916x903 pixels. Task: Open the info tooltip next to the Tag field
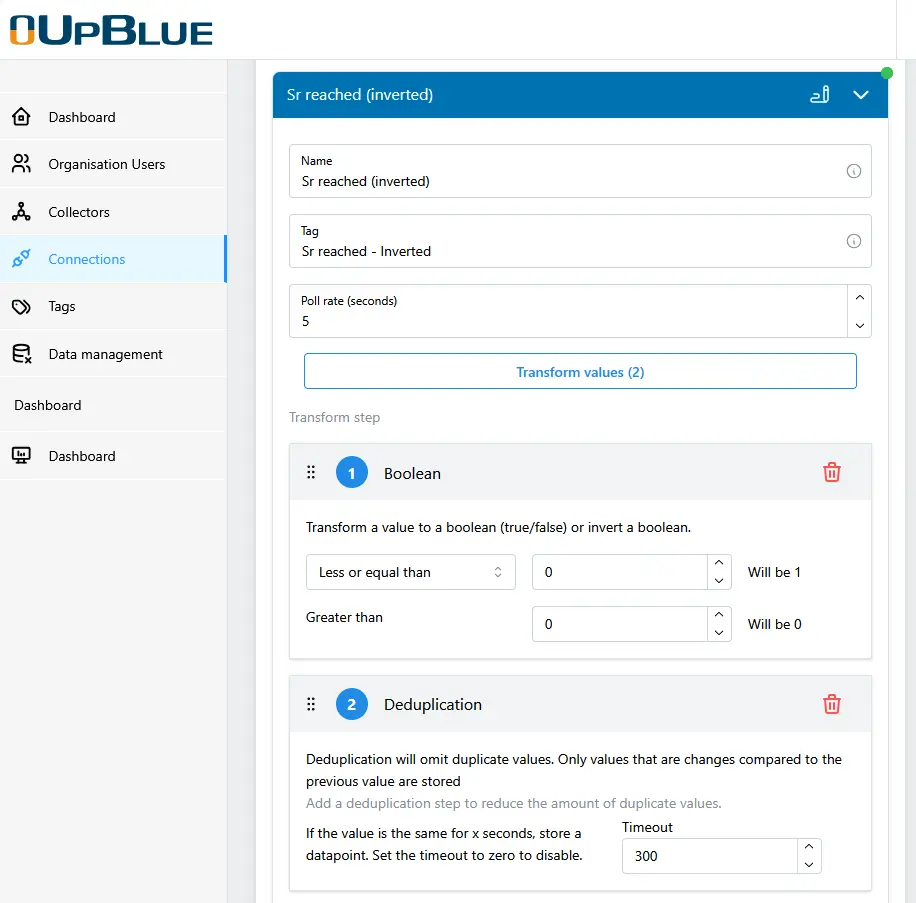[854, 241]
